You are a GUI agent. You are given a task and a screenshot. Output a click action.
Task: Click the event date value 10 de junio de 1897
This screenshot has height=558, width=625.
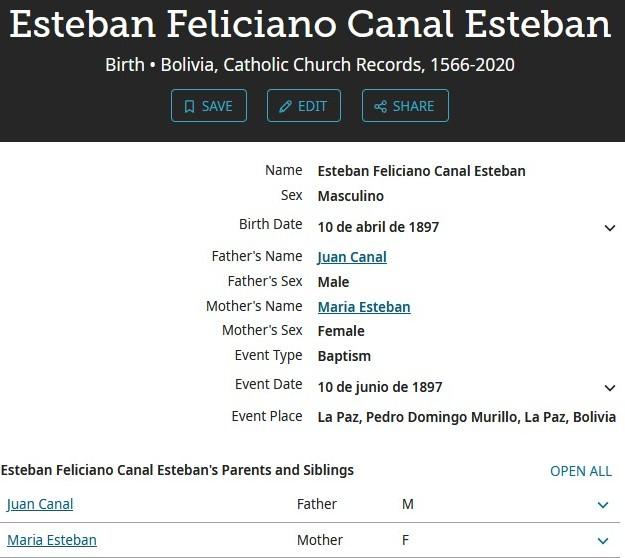tap(379, 387)
